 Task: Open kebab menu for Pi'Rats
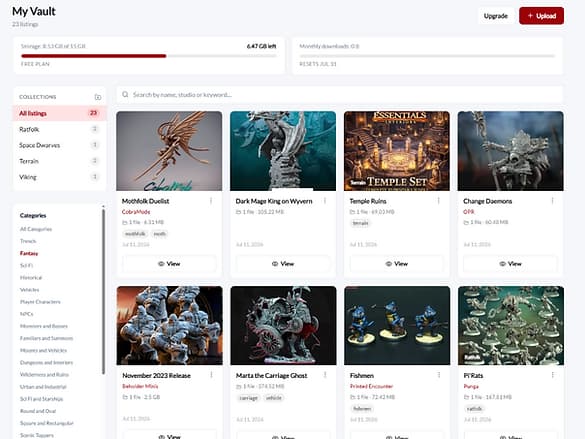tap(553, 375)
